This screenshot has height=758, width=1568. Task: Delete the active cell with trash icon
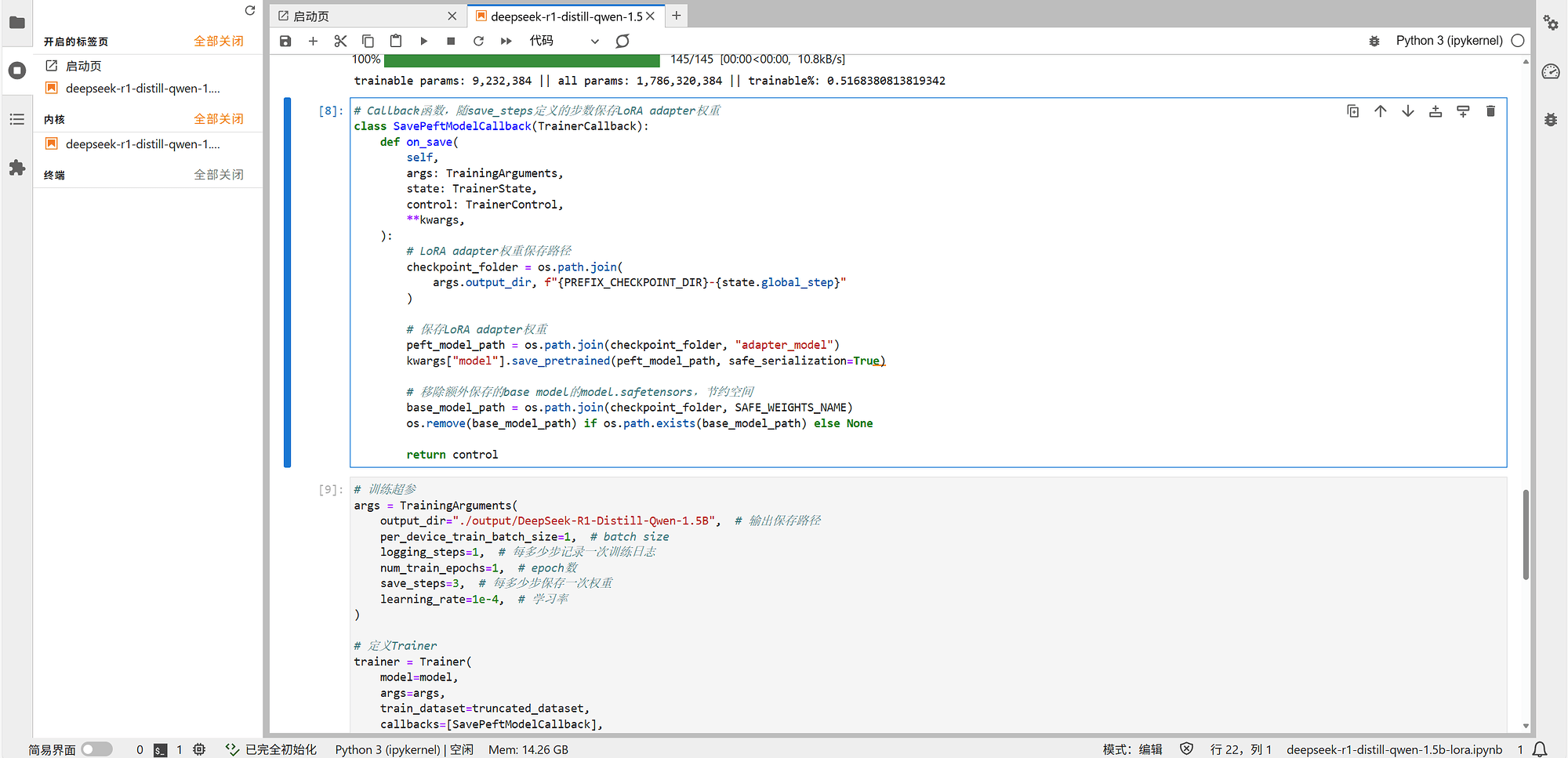tap(1490, 111)
